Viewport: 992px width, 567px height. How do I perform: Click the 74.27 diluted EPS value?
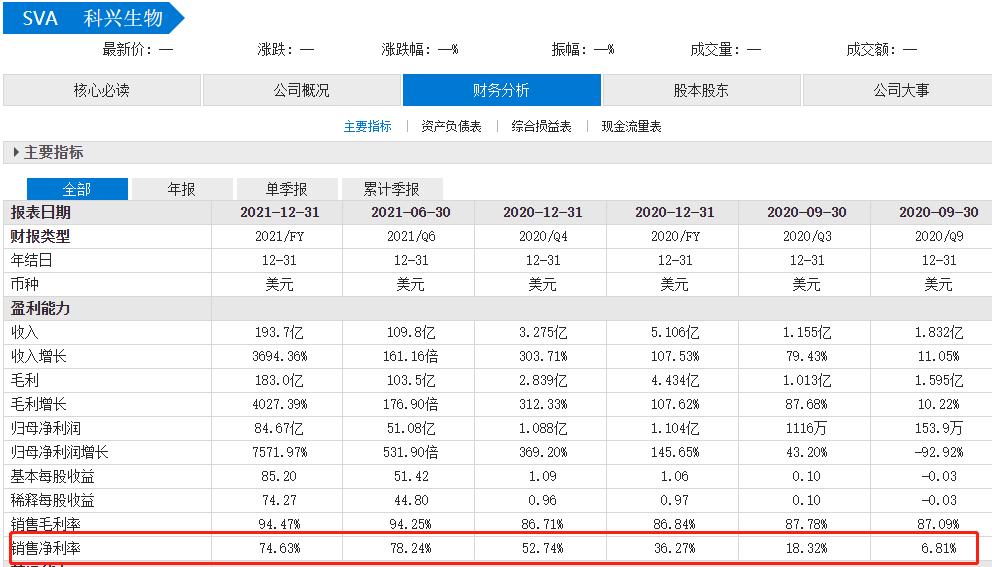[280, 501]
